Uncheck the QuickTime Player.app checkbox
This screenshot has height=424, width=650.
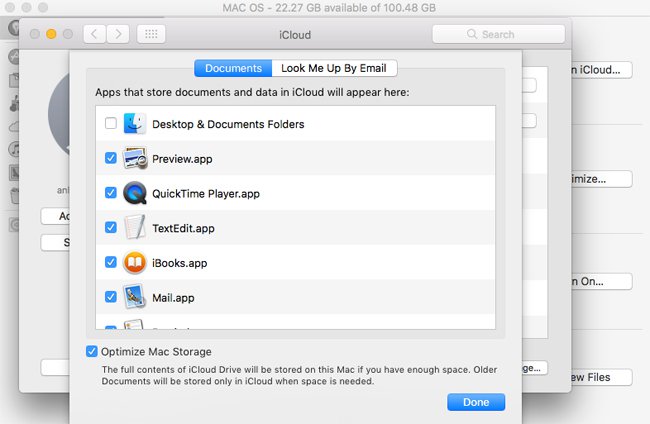[111, 193]
